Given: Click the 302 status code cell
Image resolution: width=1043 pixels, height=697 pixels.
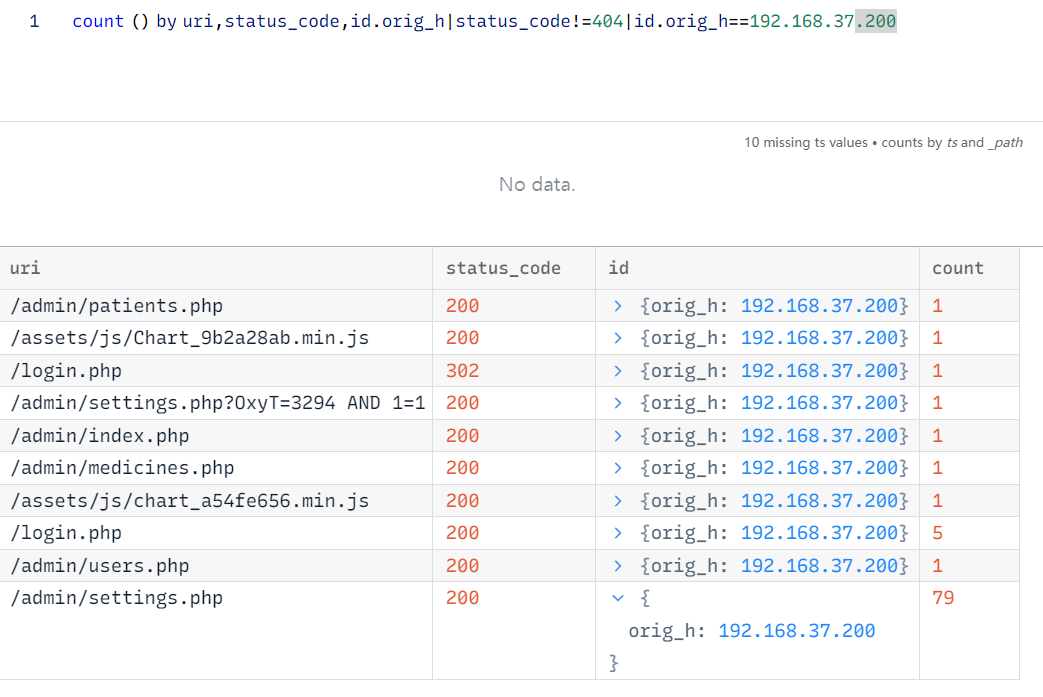Looking at the screenshot, I should 463,371.
